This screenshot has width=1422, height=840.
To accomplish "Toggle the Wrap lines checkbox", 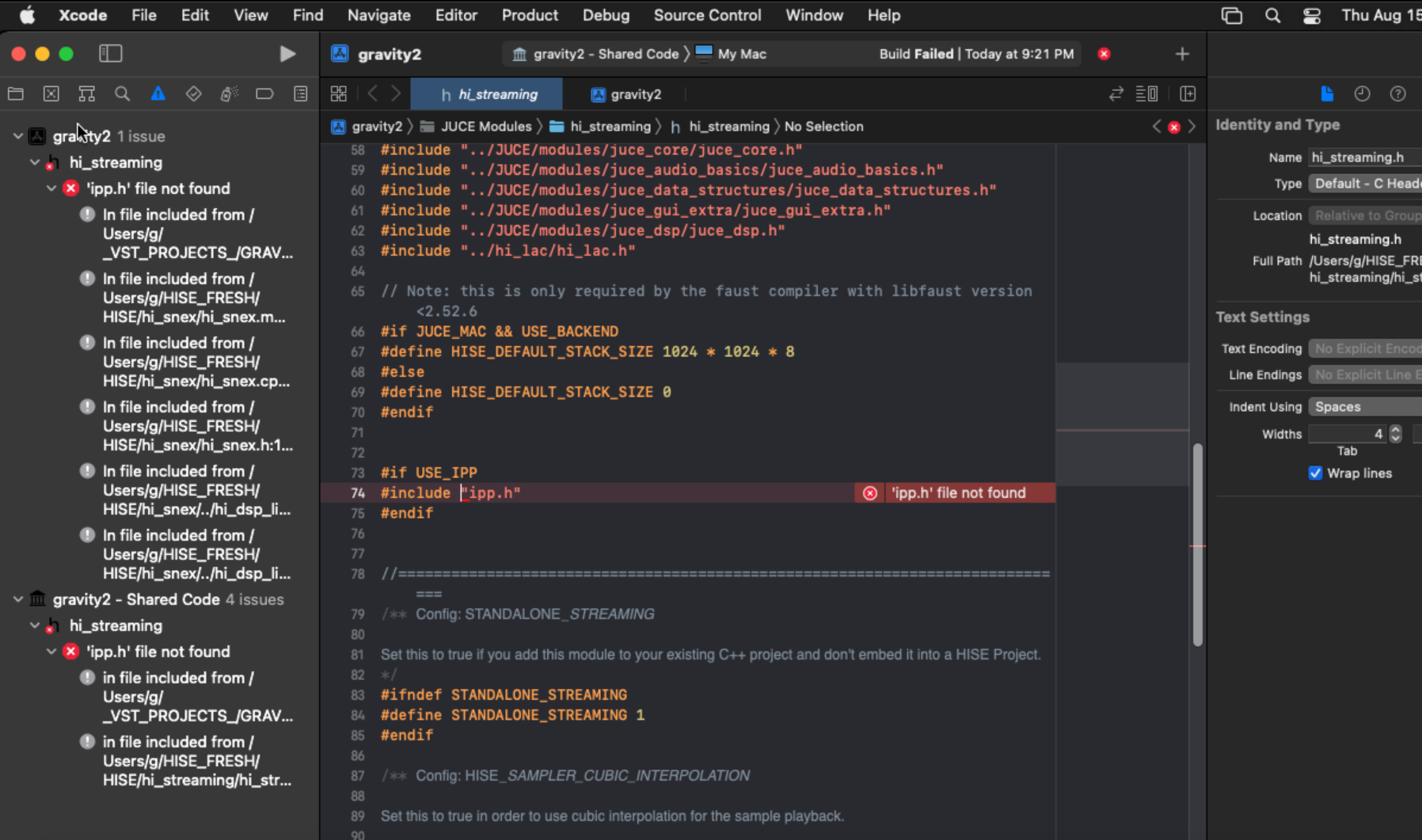I will click(x=1315, y=473).
